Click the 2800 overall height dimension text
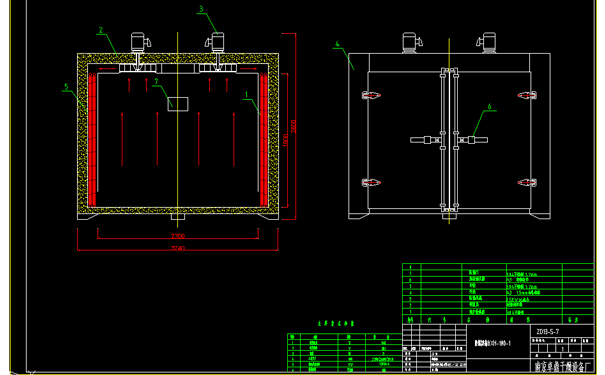 [x=293, y=127]
